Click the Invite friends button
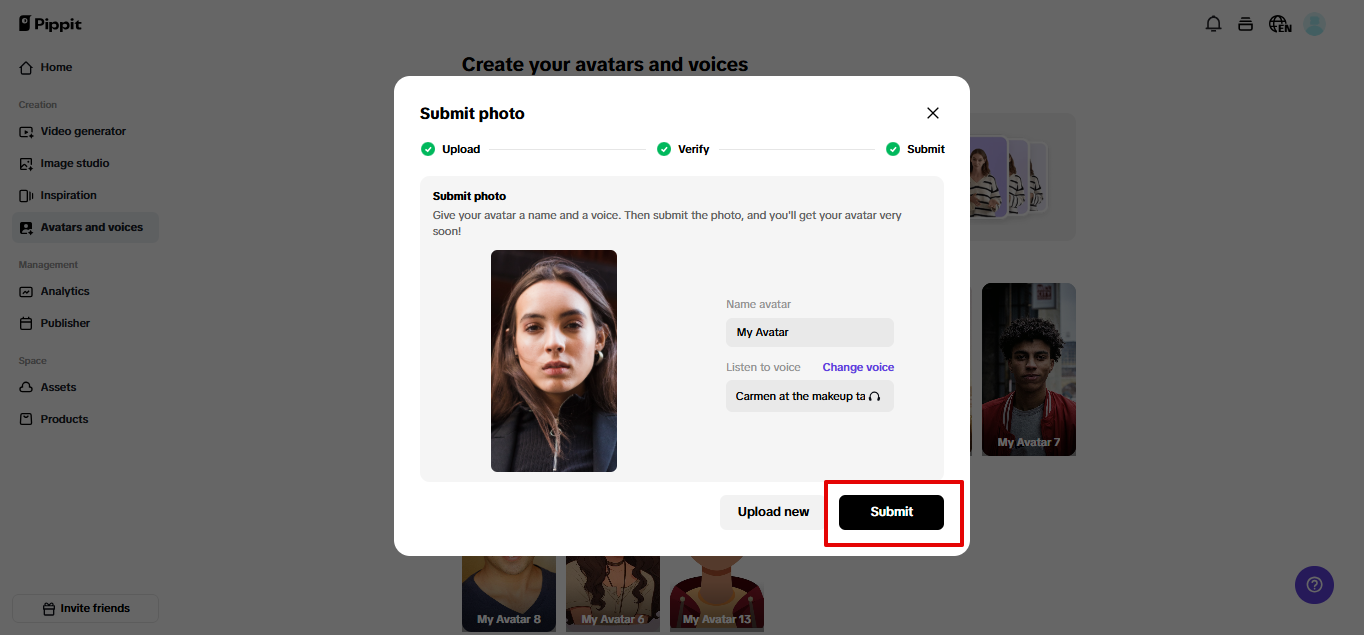 85,608
